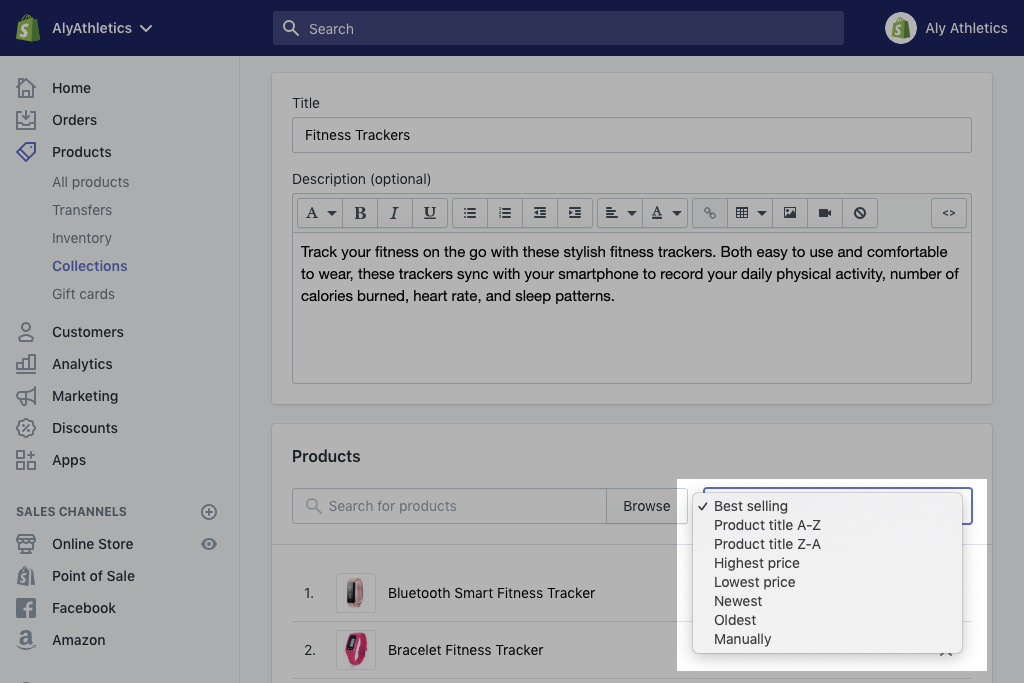Image resolution: width=1024 pixels, height=683 pixels.
Task: Select Manually in the sort list
Action: 743,639
